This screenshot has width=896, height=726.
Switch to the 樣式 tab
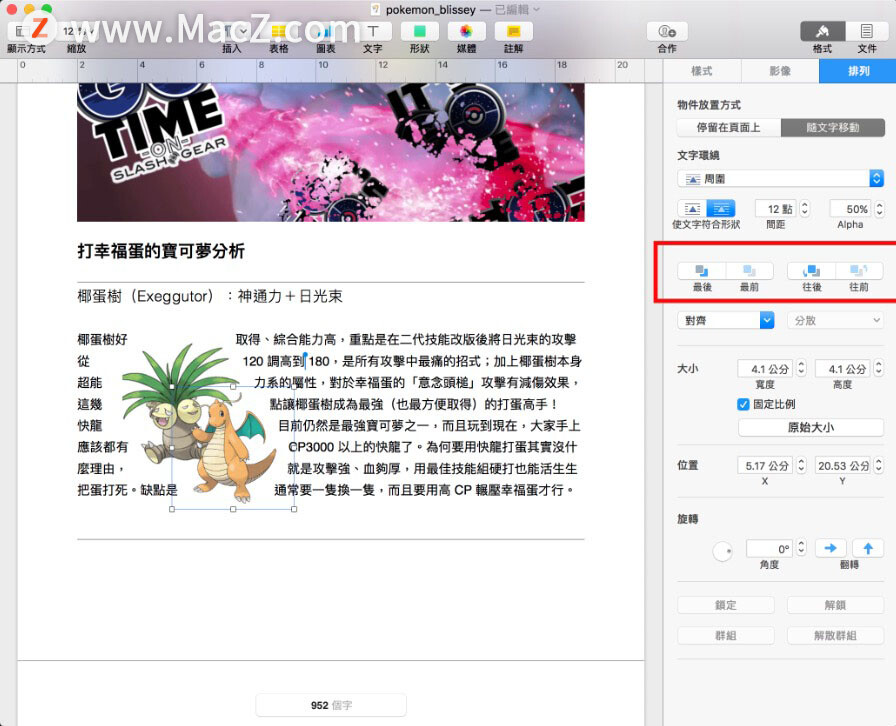click(702, 71)
